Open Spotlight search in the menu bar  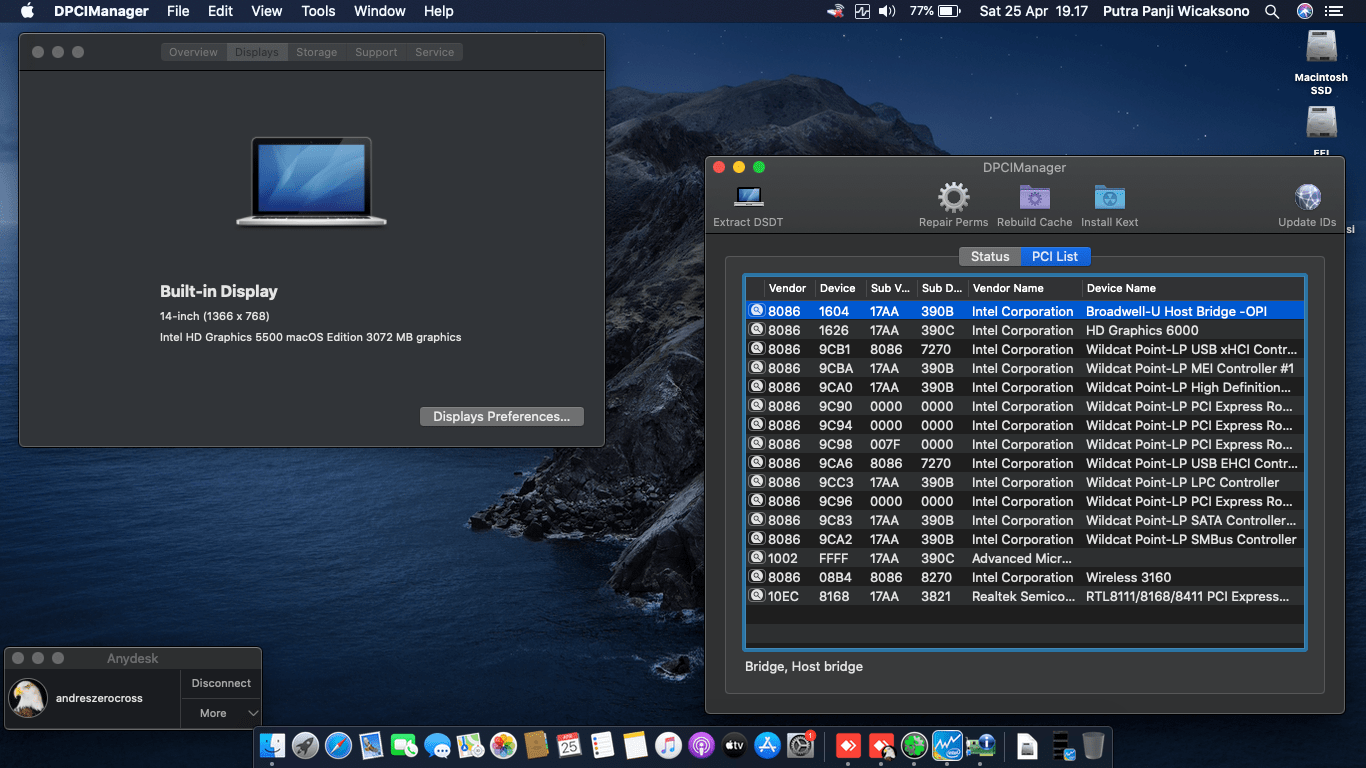[x=1272, y=11]
